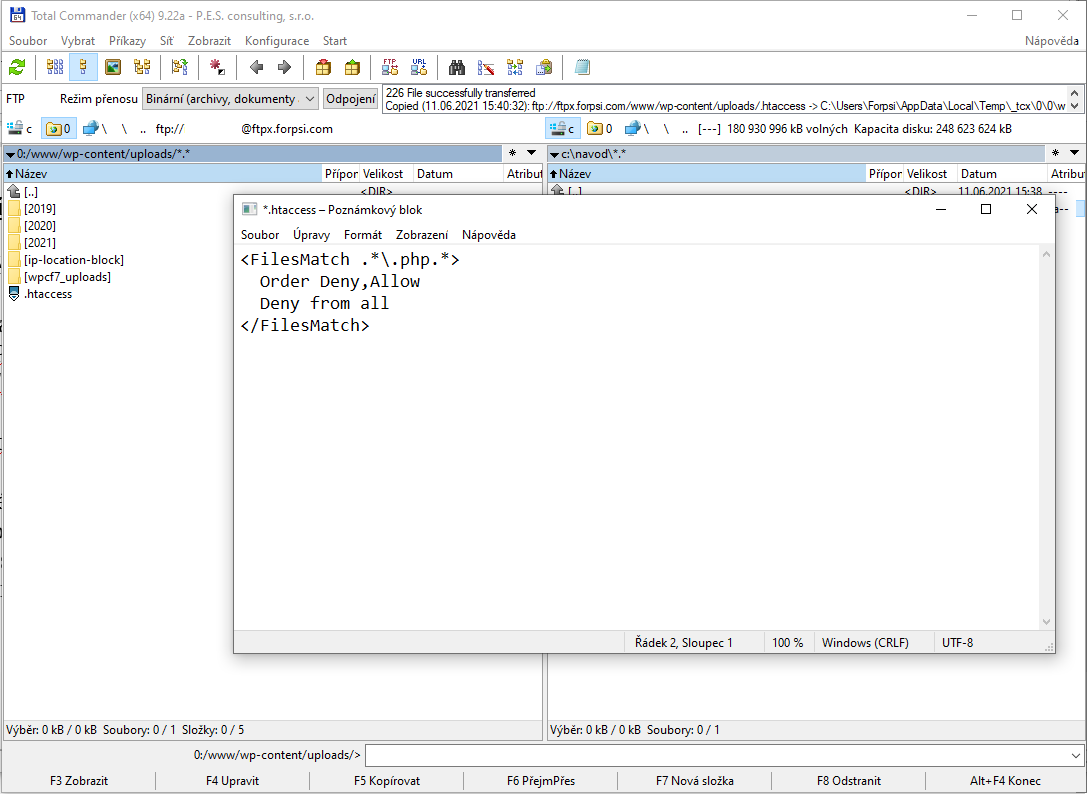The width and height of the screenshot is (1091, 796).
Task: Click F3 Zobrazit button
Action: (x=79, y=781)
